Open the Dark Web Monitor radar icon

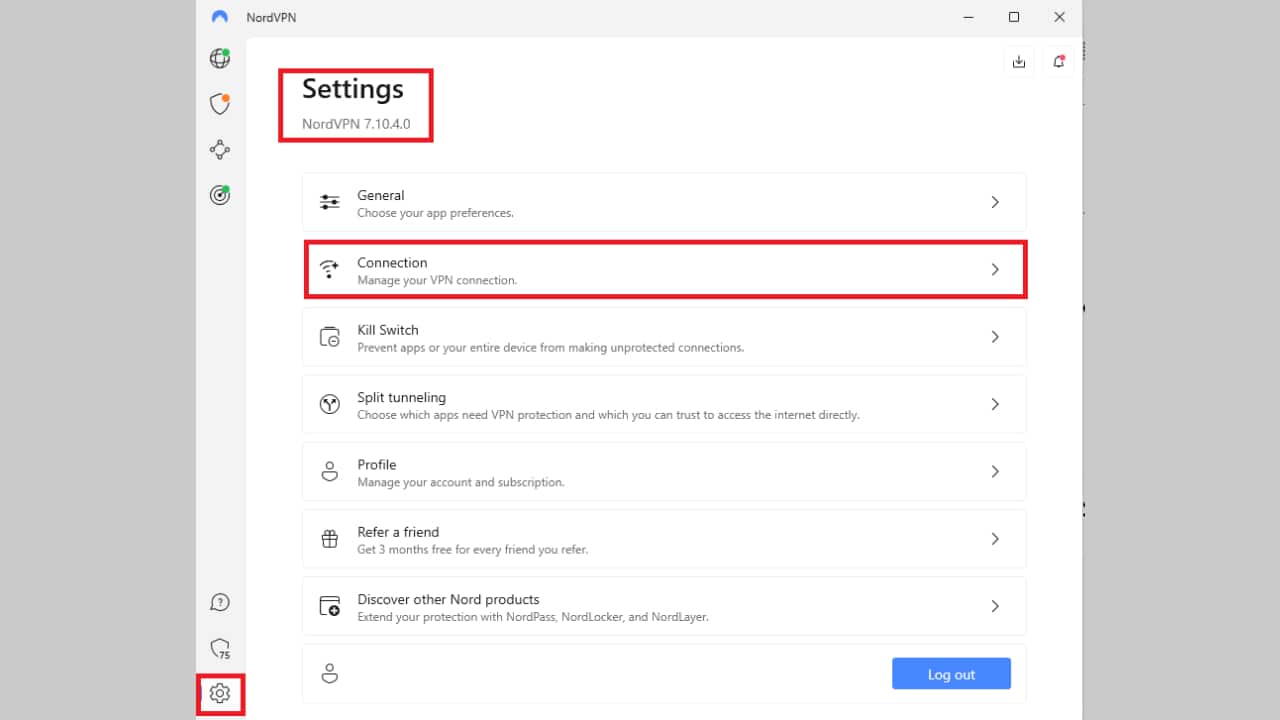tap(220, 196)
